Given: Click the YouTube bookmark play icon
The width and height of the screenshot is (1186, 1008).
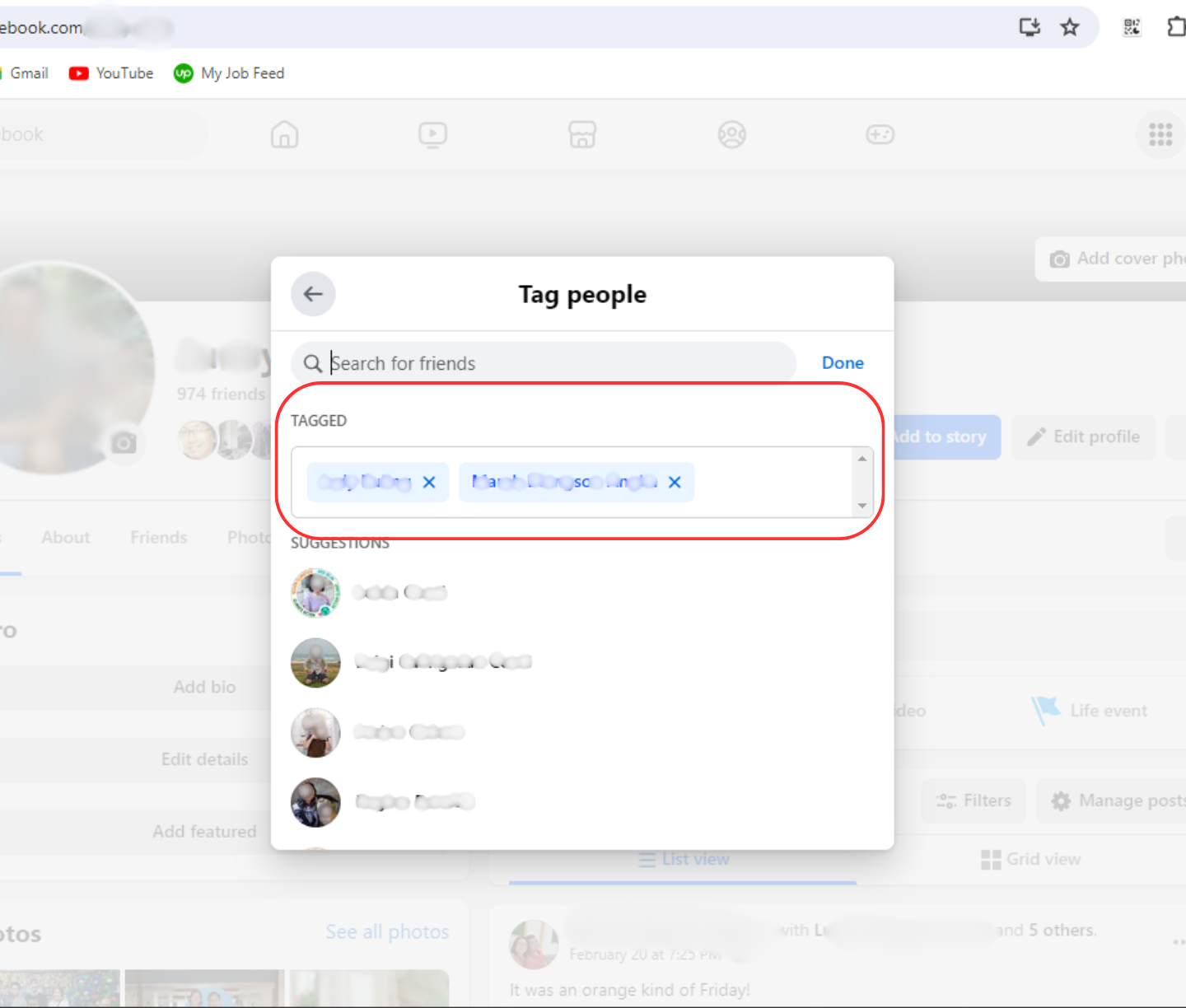Looking at the screenshot, I should tap(78, 73).
